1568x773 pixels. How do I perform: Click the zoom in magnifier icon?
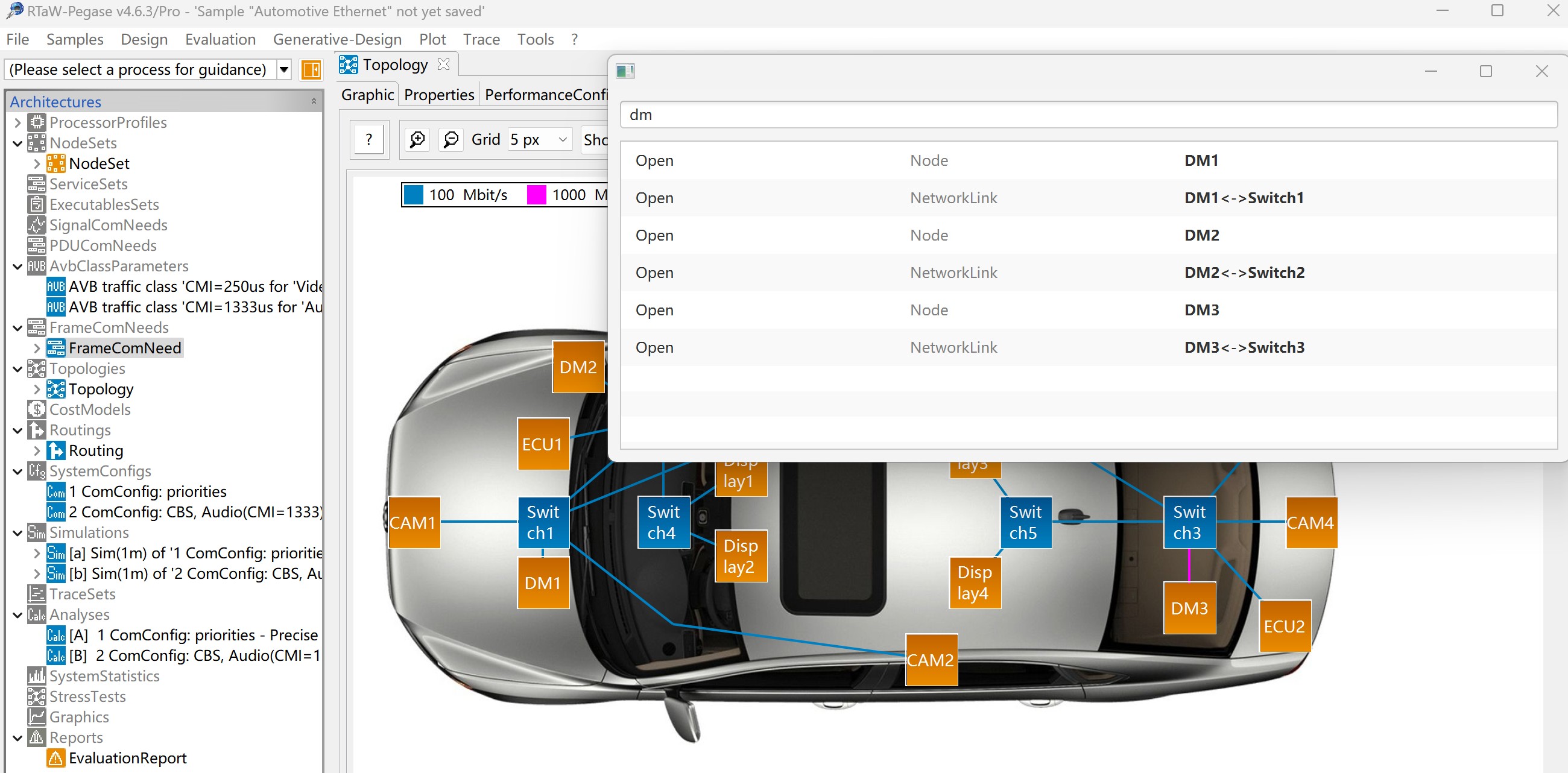(417, 140)
